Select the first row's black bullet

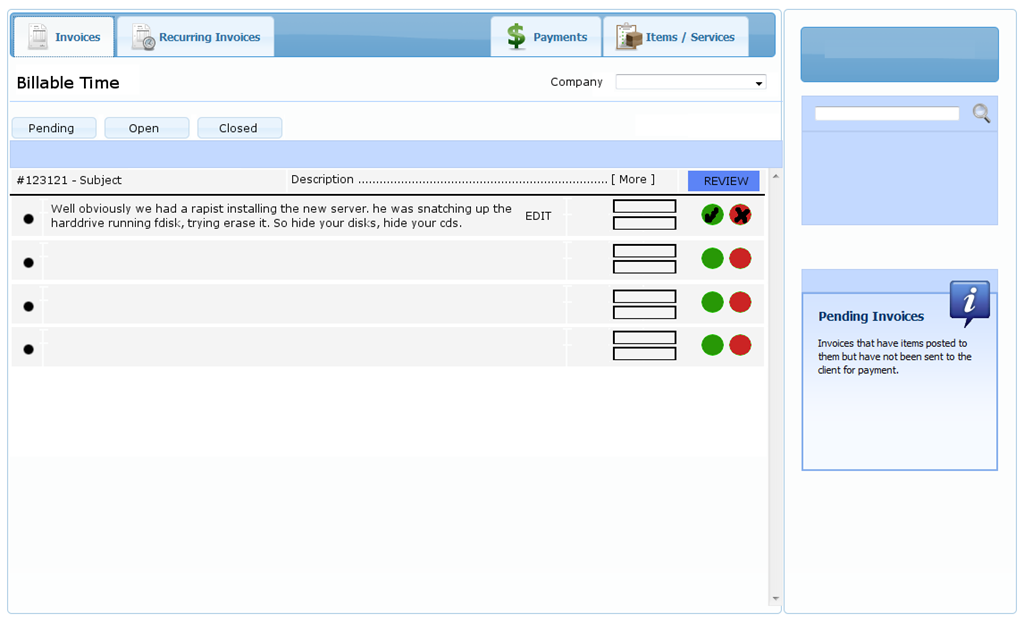[x=28, y=218]
